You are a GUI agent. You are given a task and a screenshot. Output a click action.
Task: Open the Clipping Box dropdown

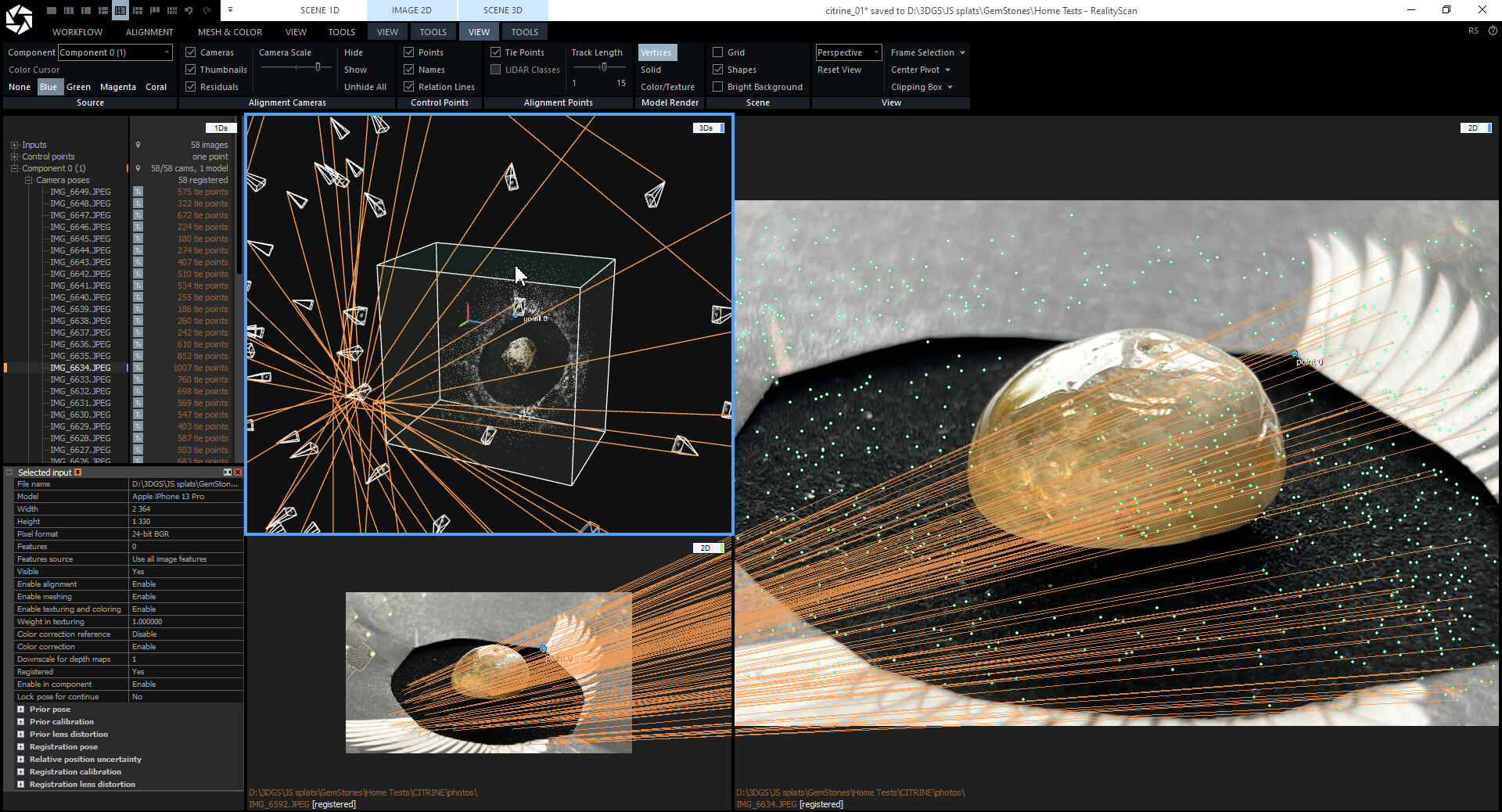point(922,87)
